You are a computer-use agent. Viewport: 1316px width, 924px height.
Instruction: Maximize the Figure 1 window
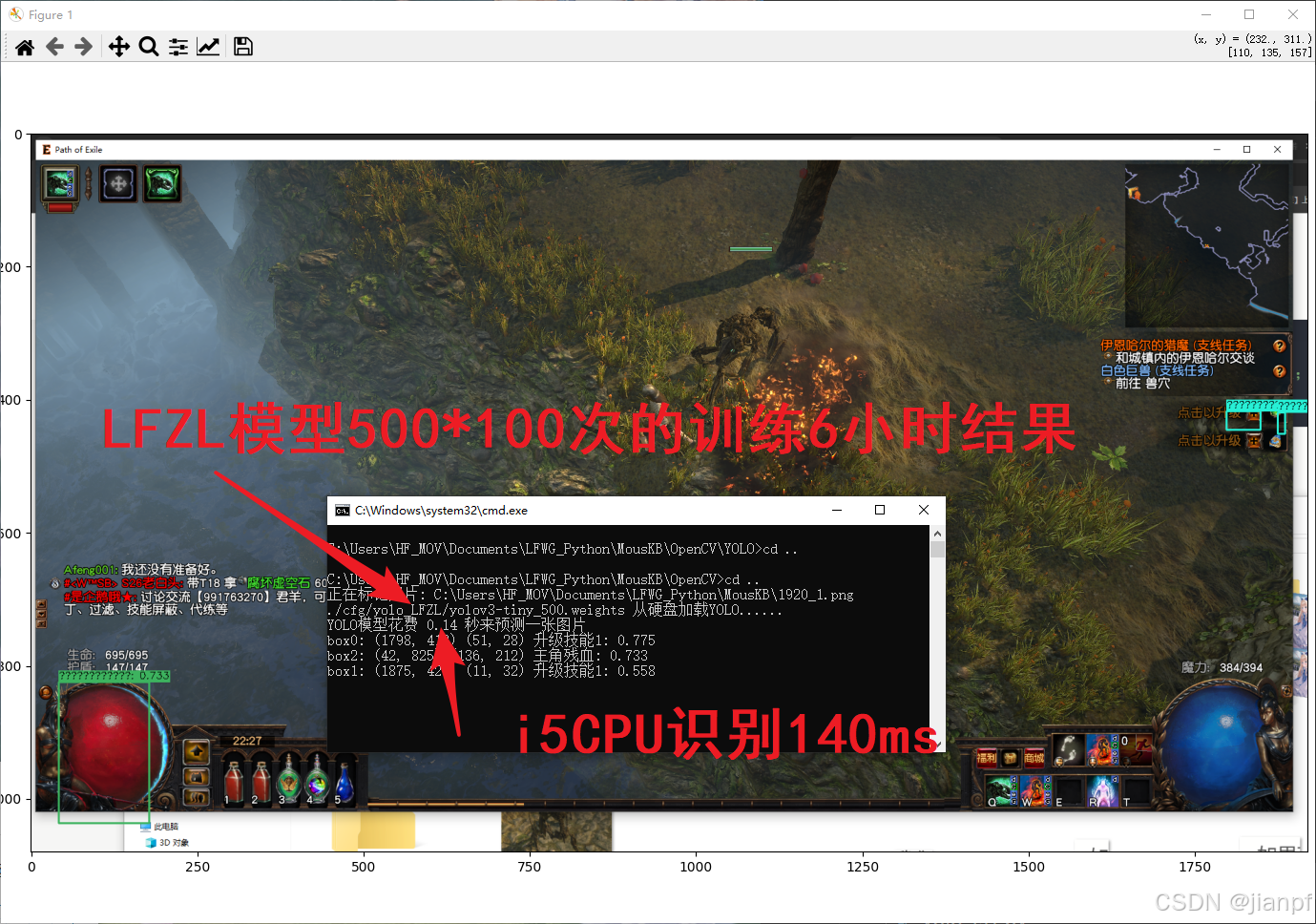click(1249, 14)
